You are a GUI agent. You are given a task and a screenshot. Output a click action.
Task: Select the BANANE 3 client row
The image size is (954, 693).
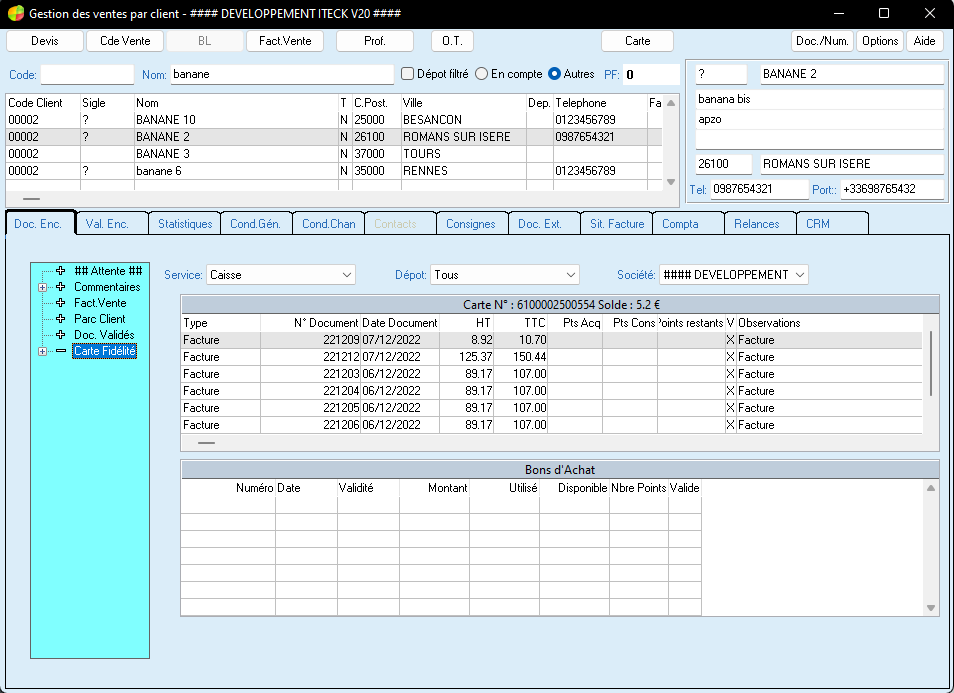333,154
